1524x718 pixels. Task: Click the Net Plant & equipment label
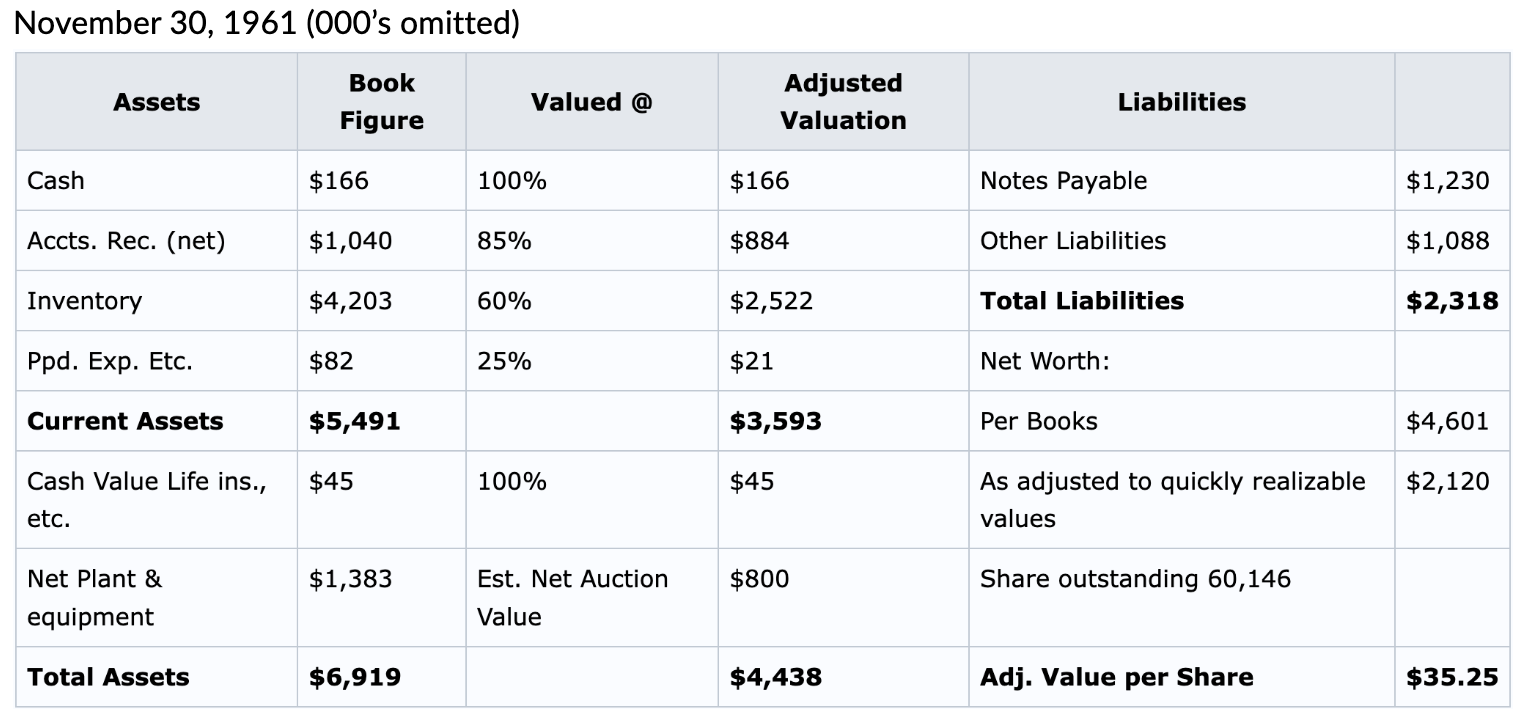pos(94,597)
